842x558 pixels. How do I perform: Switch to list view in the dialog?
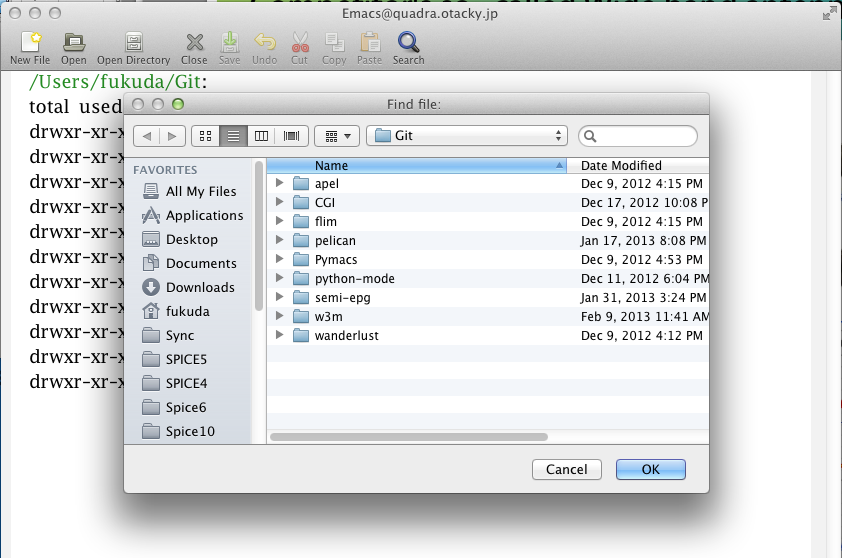tap(233, 136)
